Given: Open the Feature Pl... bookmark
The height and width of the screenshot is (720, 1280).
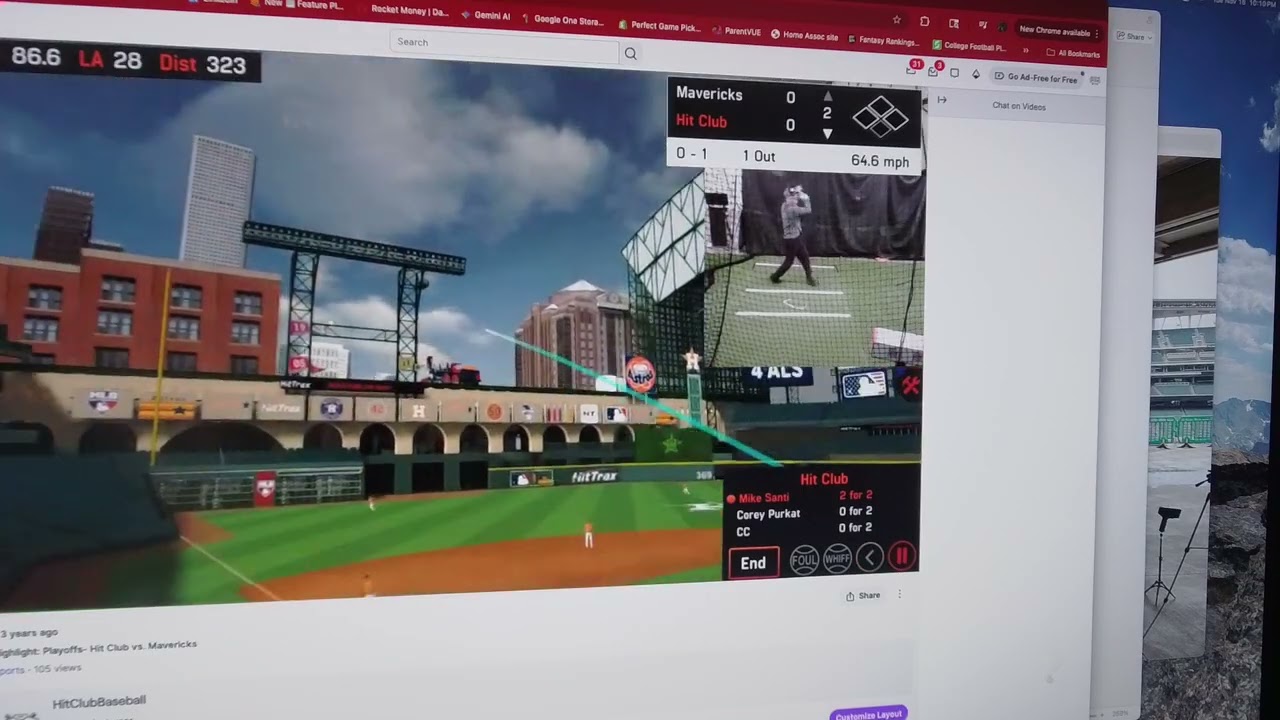Looking at the screenshot, I should point(314,5).
